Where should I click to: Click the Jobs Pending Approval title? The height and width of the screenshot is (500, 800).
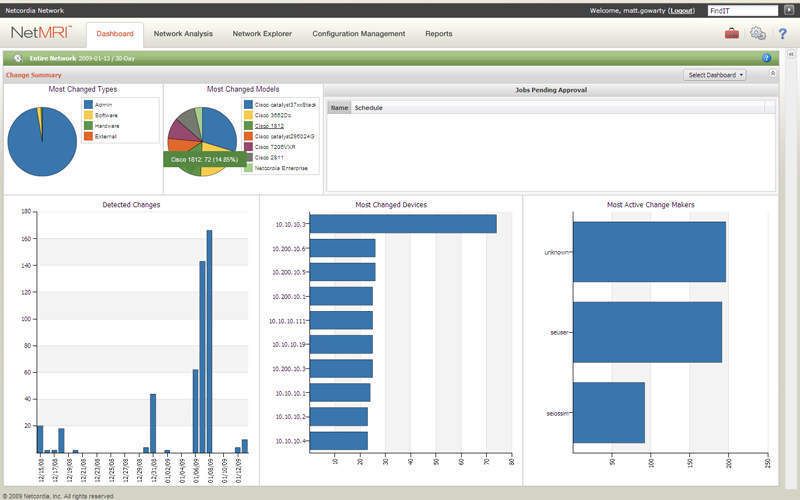(x=551, y=90)
